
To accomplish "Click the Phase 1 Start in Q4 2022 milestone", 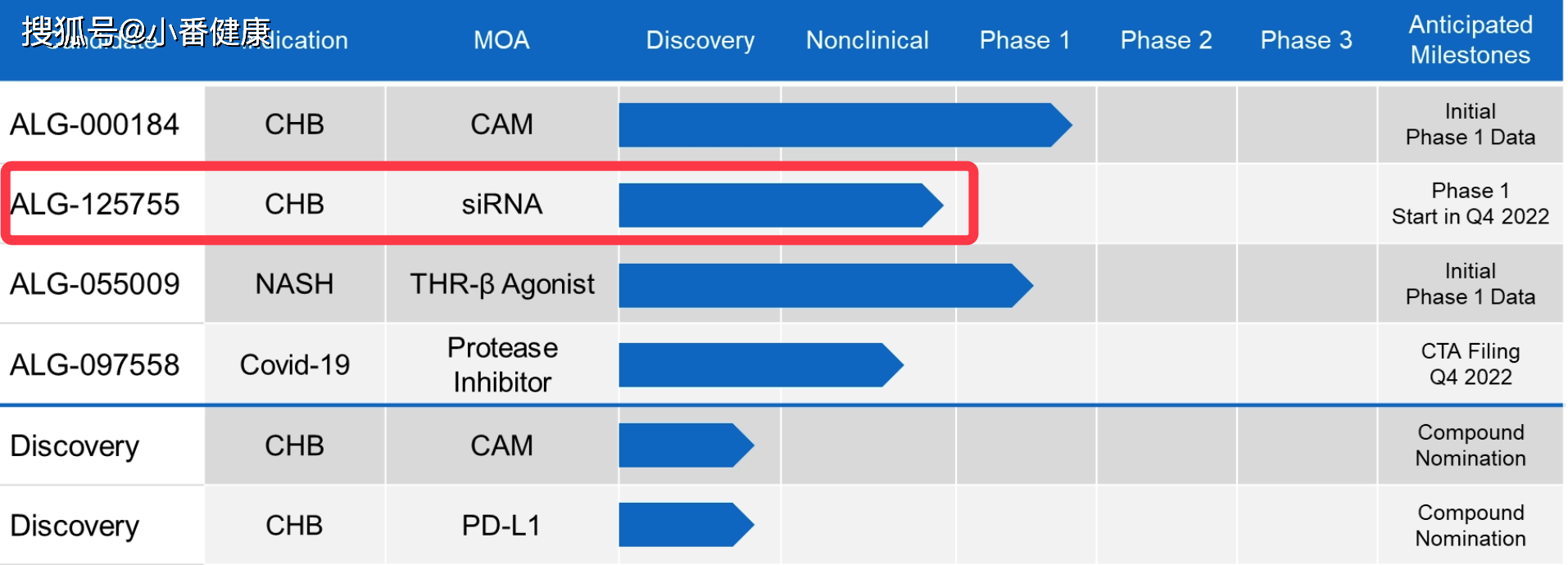I will (x=1470, y=204).
